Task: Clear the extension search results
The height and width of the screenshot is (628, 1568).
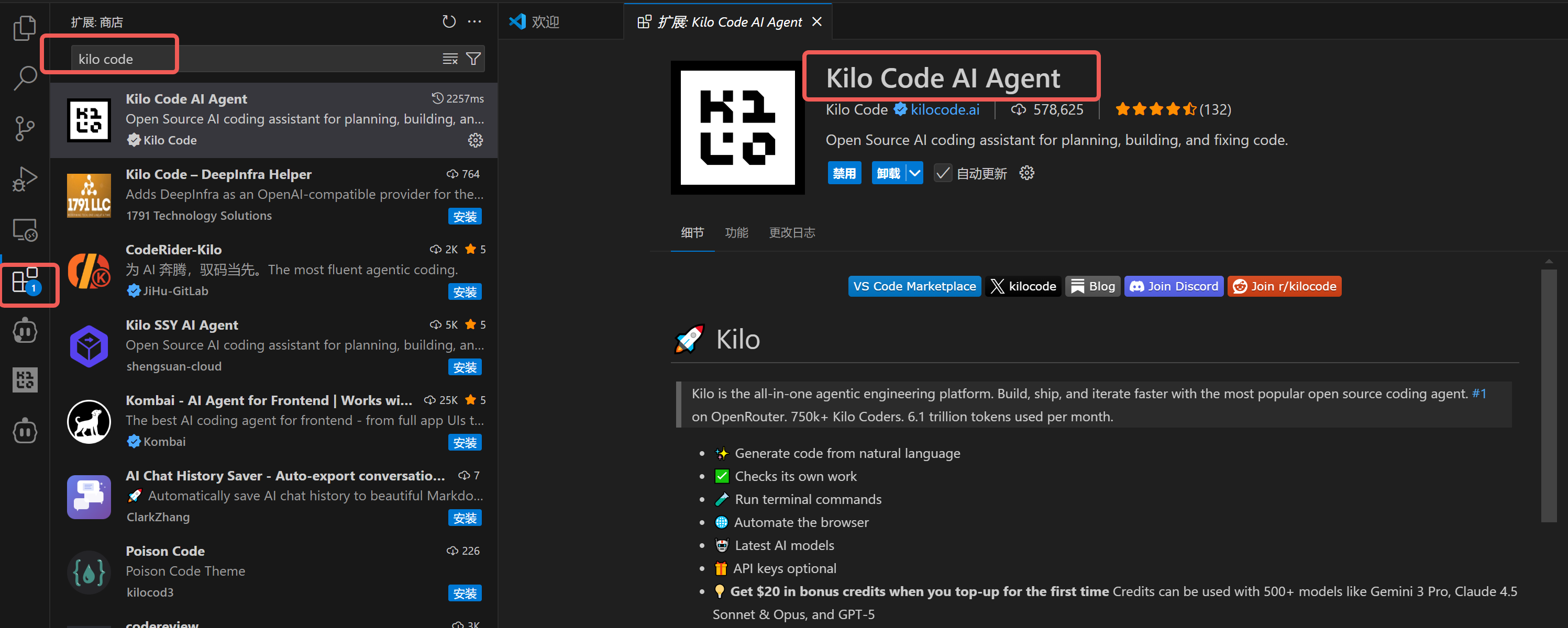Action: coord(450,59)
